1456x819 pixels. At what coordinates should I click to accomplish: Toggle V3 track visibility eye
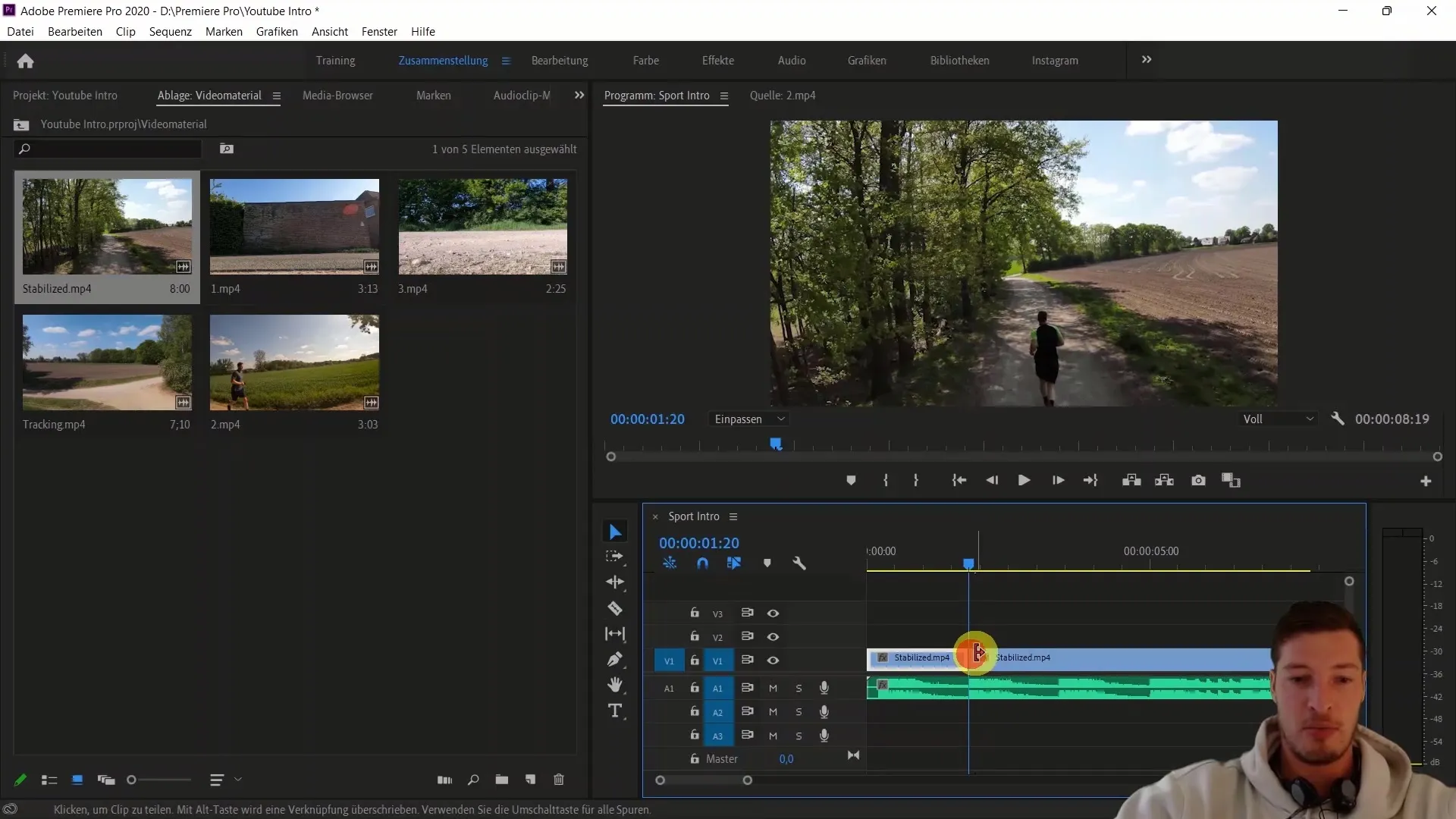(x=773, y=613)
